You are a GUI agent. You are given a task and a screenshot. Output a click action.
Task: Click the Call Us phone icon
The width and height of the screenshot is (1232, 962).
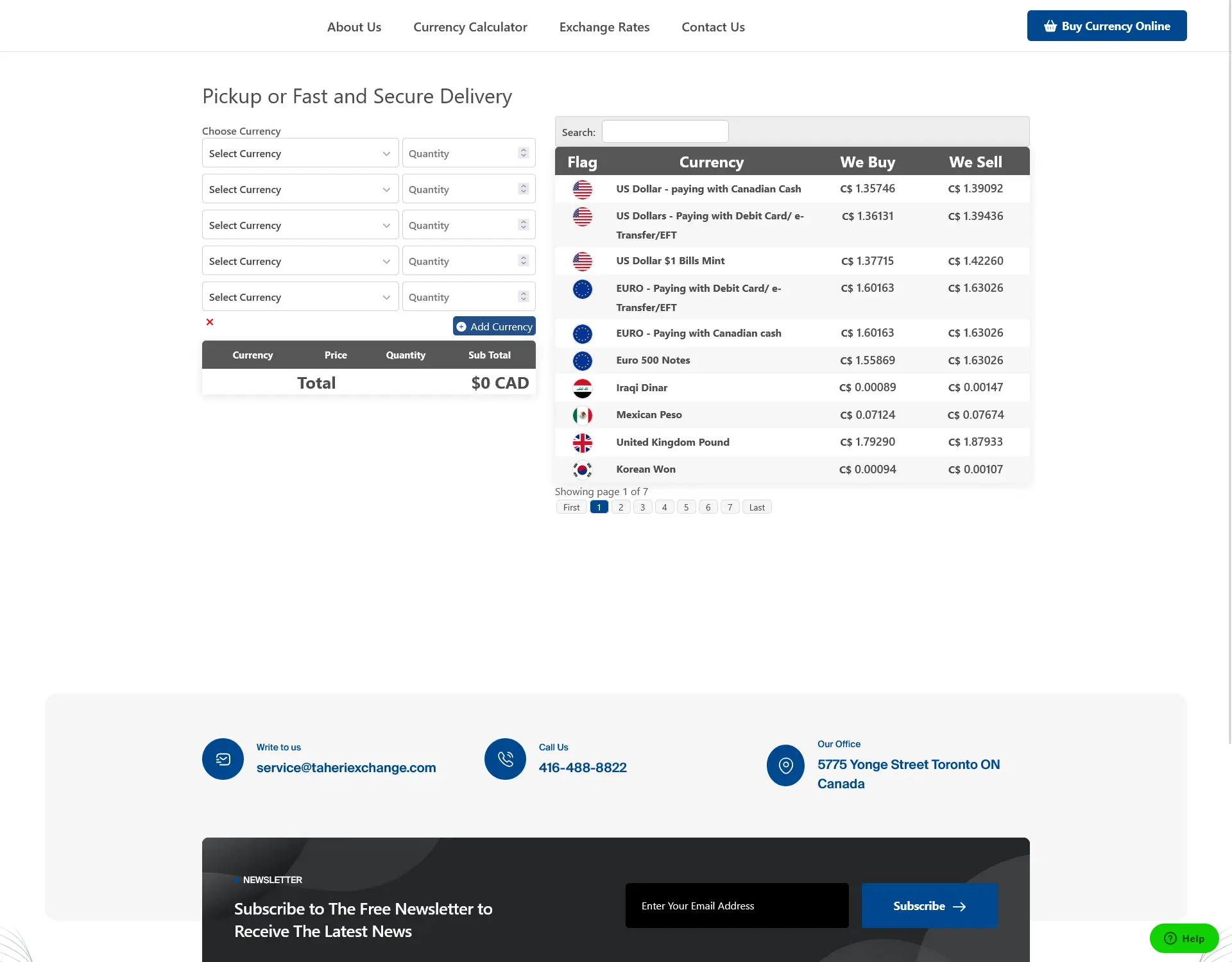pyautogui.click(x=505, y=759)
